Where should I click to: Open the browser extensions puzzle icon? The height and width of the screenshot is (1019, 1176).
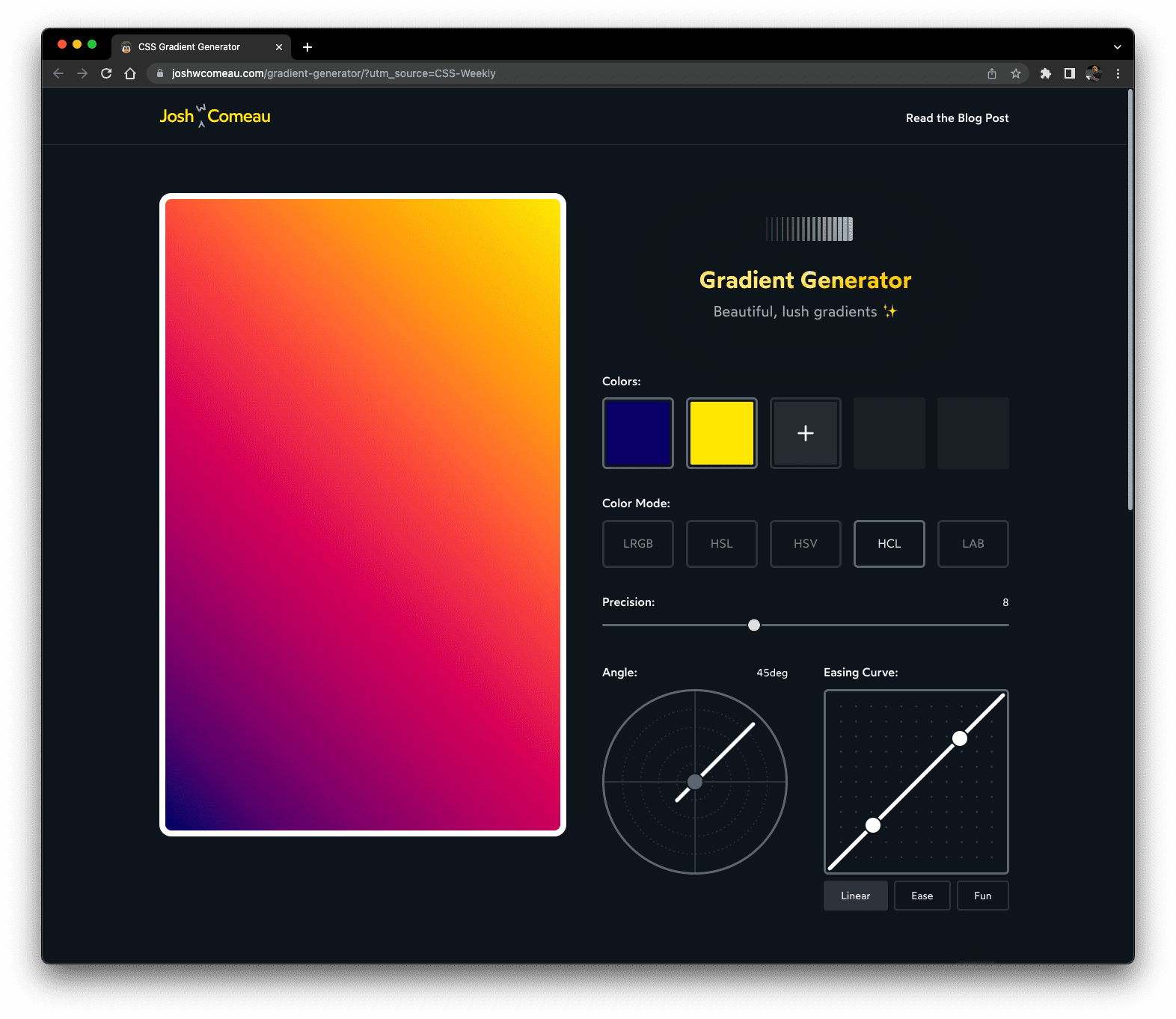point(1046,73)
